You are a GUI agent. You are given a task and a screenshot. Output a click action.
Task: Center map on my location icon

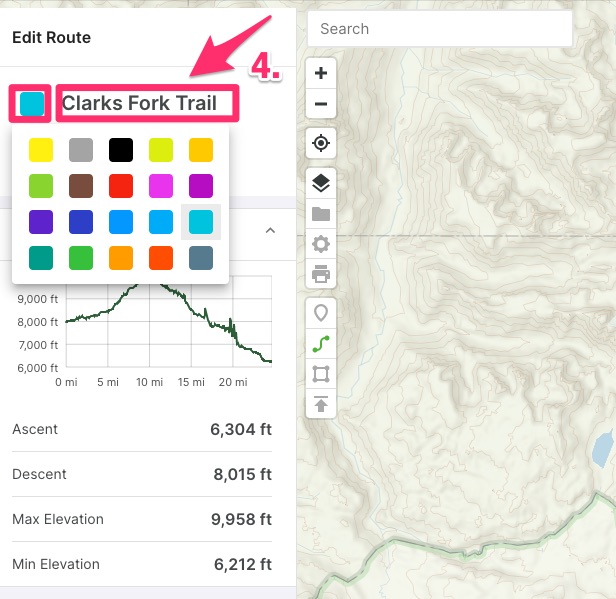[321, 143]
